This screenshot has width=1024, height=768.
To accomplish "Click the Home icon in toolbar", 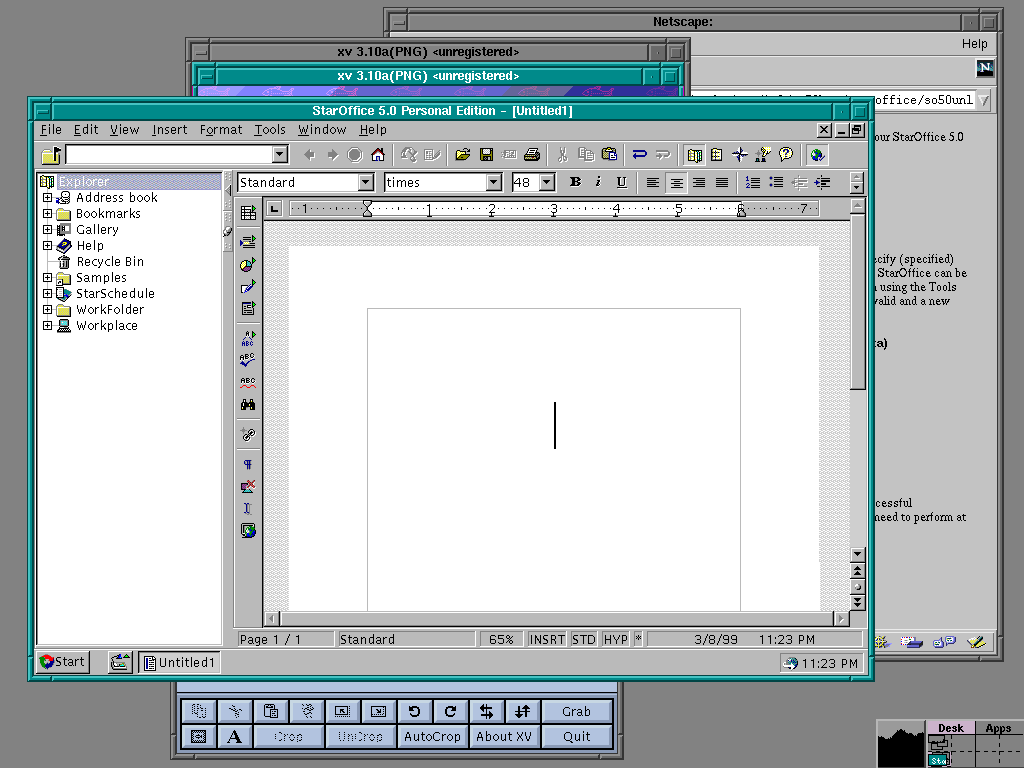I will (378, 155).
